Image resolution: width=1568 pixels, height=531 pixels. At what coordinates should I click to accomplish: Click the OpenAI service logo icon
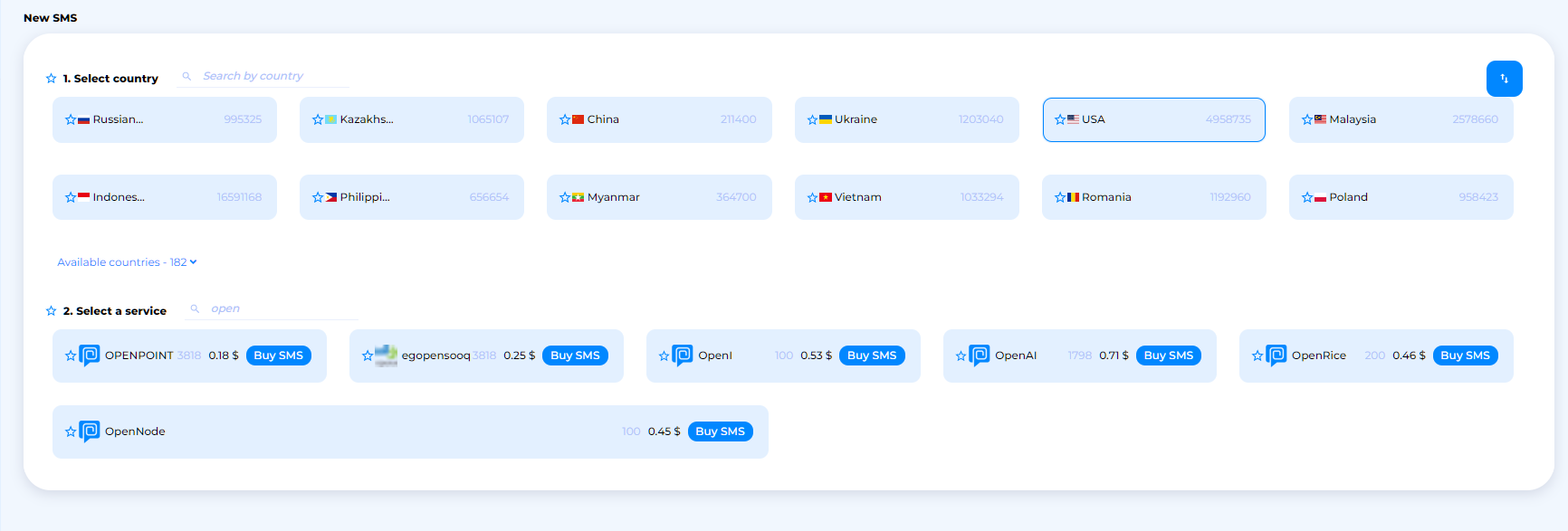click(980, 356)
